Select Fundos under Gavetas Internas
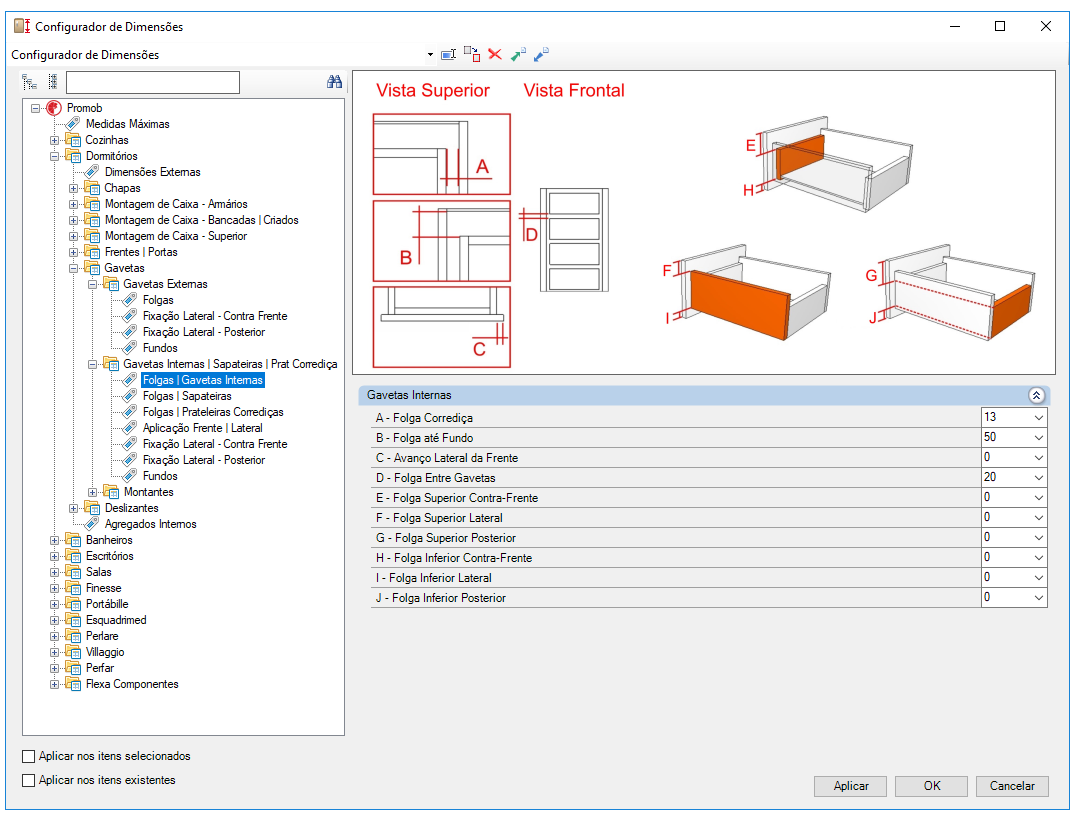 [x=160, y=476]
